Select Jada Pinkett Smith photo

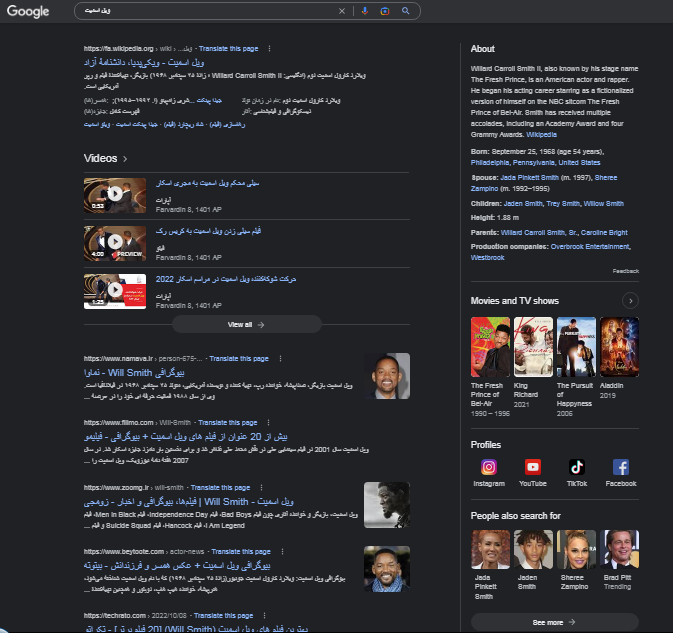(x=491, y=549)
